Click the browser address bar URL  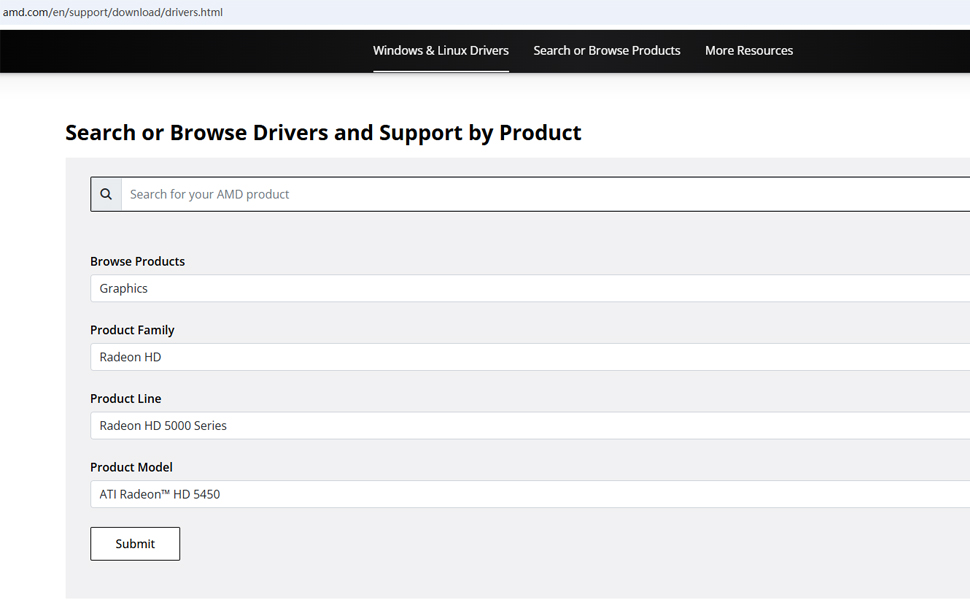click(x=113, y=12)
